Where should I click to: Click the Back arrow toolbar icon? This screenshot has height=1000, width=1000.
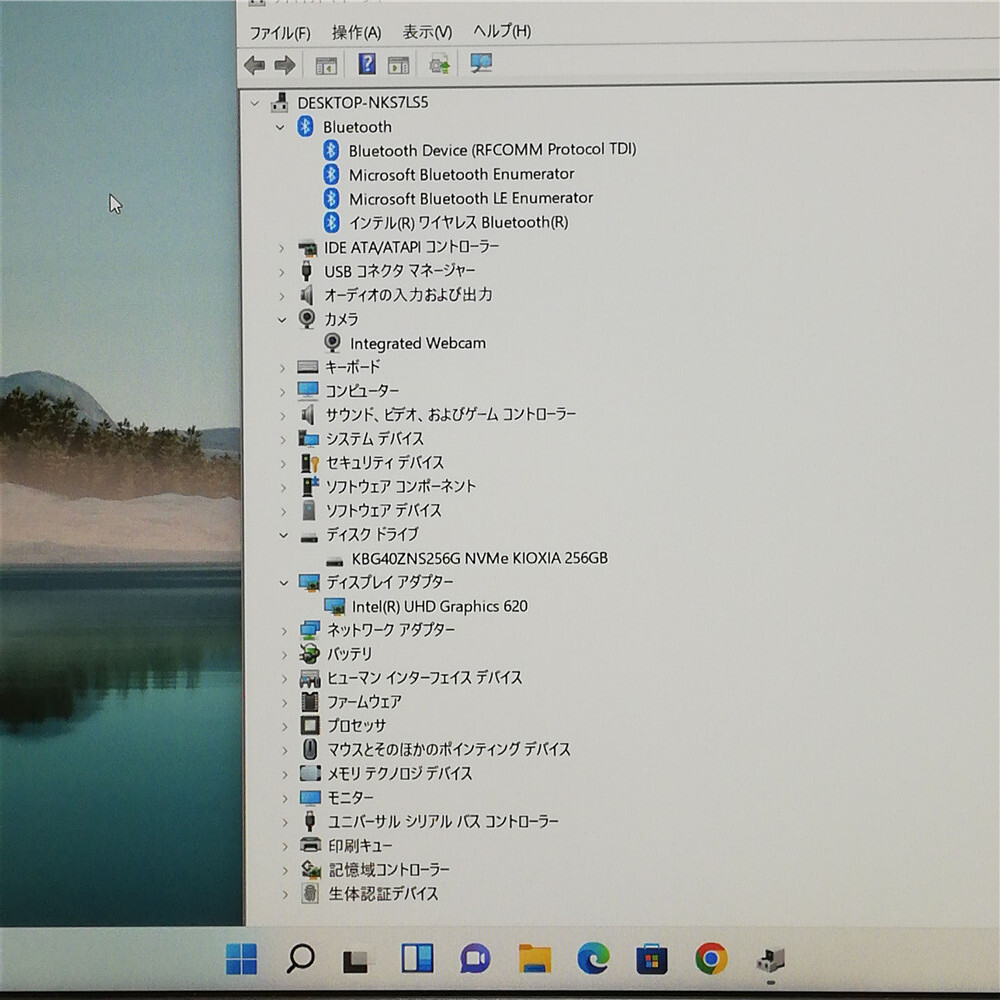tap(254, 65)
